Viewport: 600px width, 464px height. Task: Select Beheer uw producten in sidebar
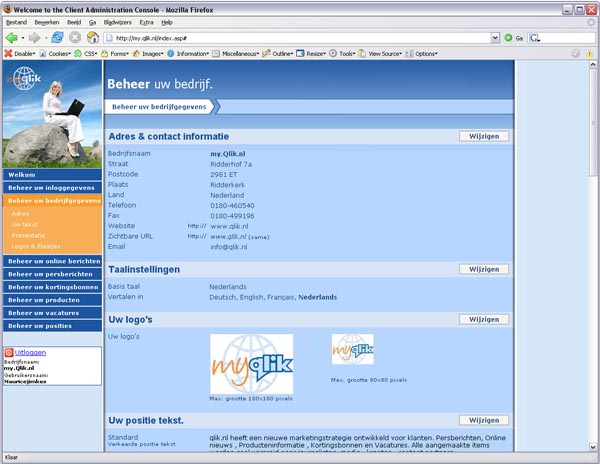click(x=44, y=299)
